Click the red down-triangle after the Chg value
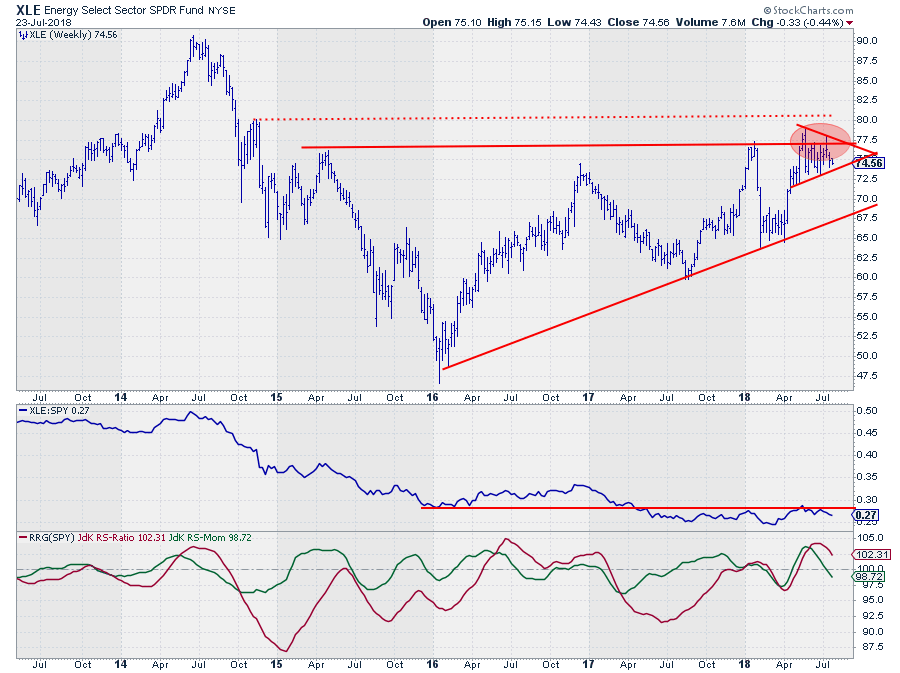 pos(850,21)
